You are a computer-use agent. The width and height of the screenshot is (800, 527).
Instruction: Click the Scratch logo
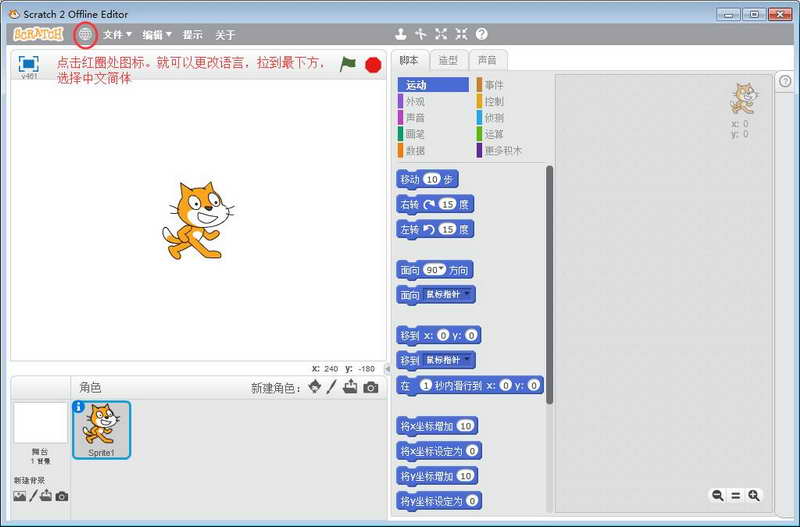pos(38,34)
